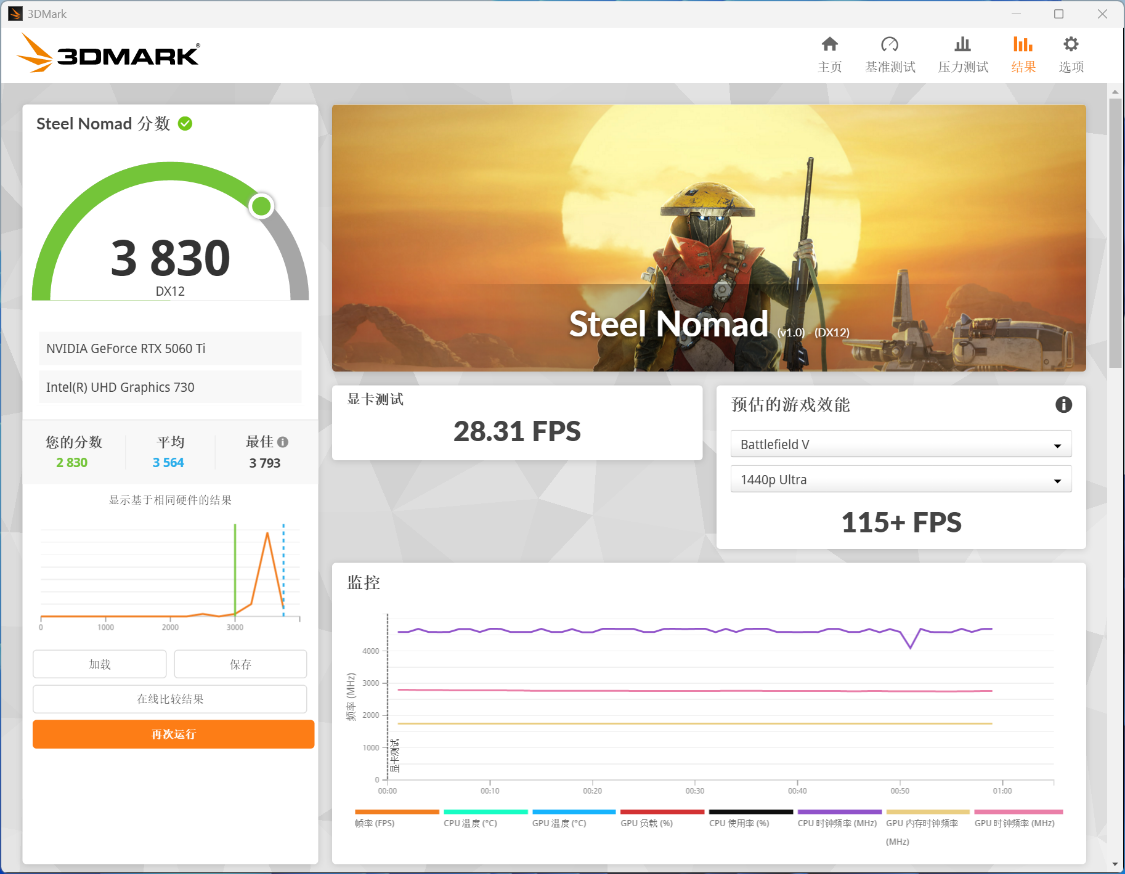Click the 3DMark title bar app icon

tap(15, 14)
